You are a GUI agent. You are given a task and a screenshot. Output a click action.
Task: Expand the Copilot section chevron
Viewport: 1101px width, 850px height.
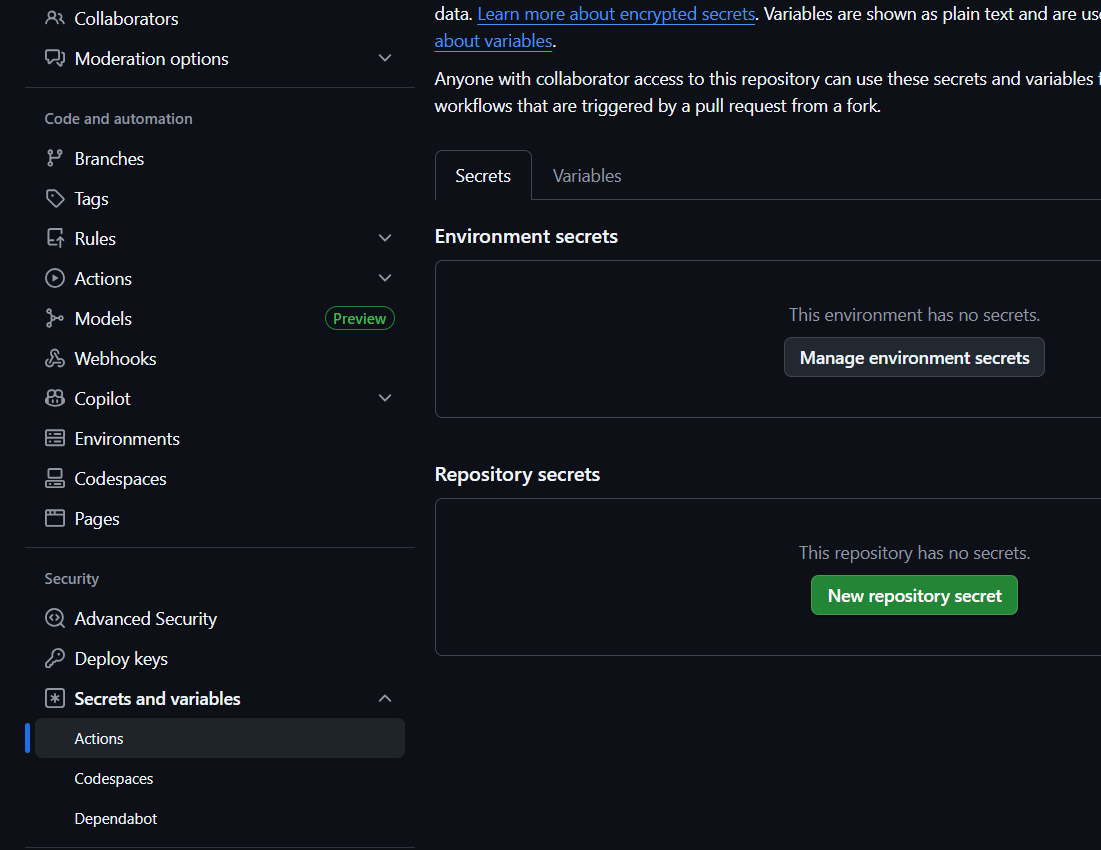(x=385, y=398)
